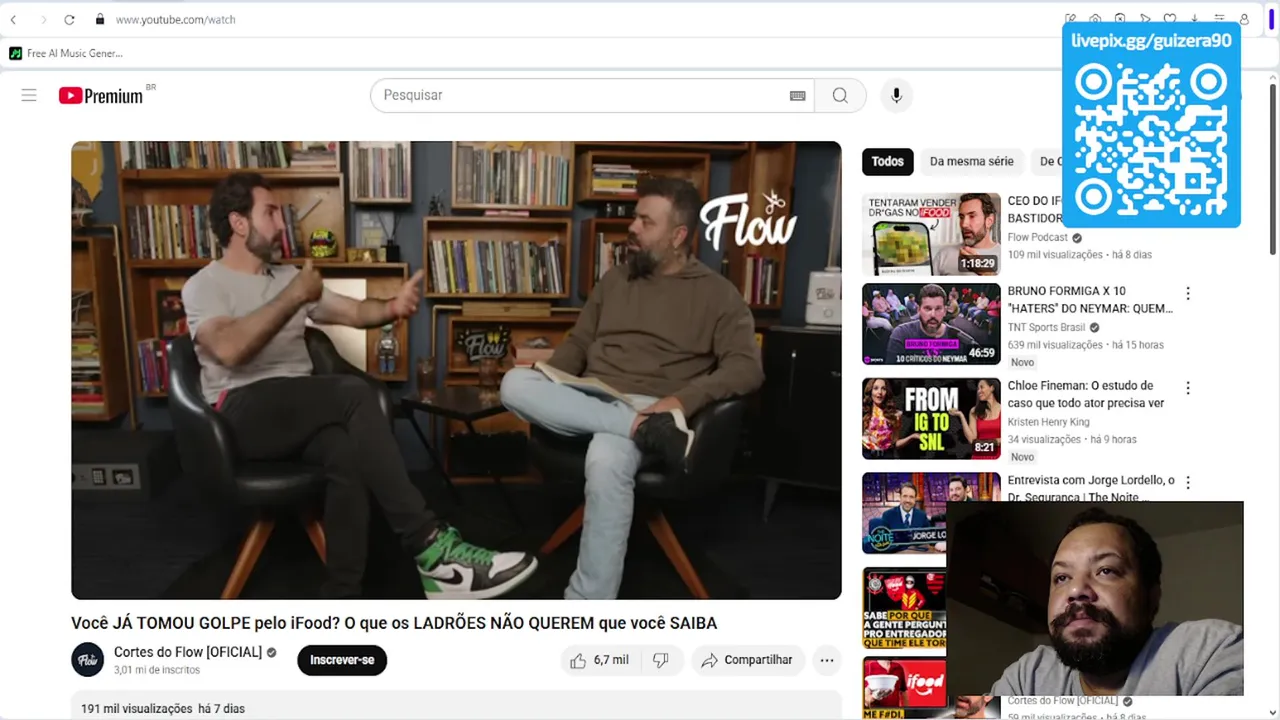Click the site lock icon in address bar
The height and width of the screenshot is (720, 1280).
(x=99, y=19)
